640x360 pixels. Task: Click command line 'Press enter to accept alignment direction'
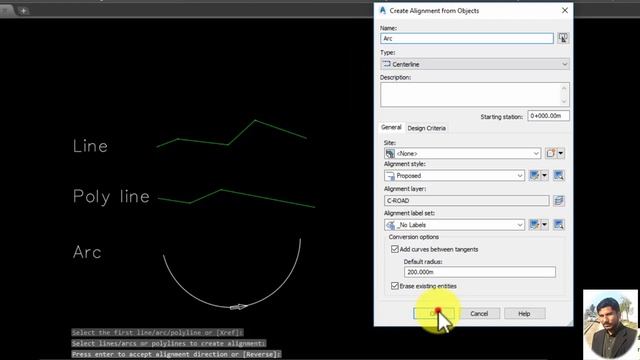click(x=176, y=354)
